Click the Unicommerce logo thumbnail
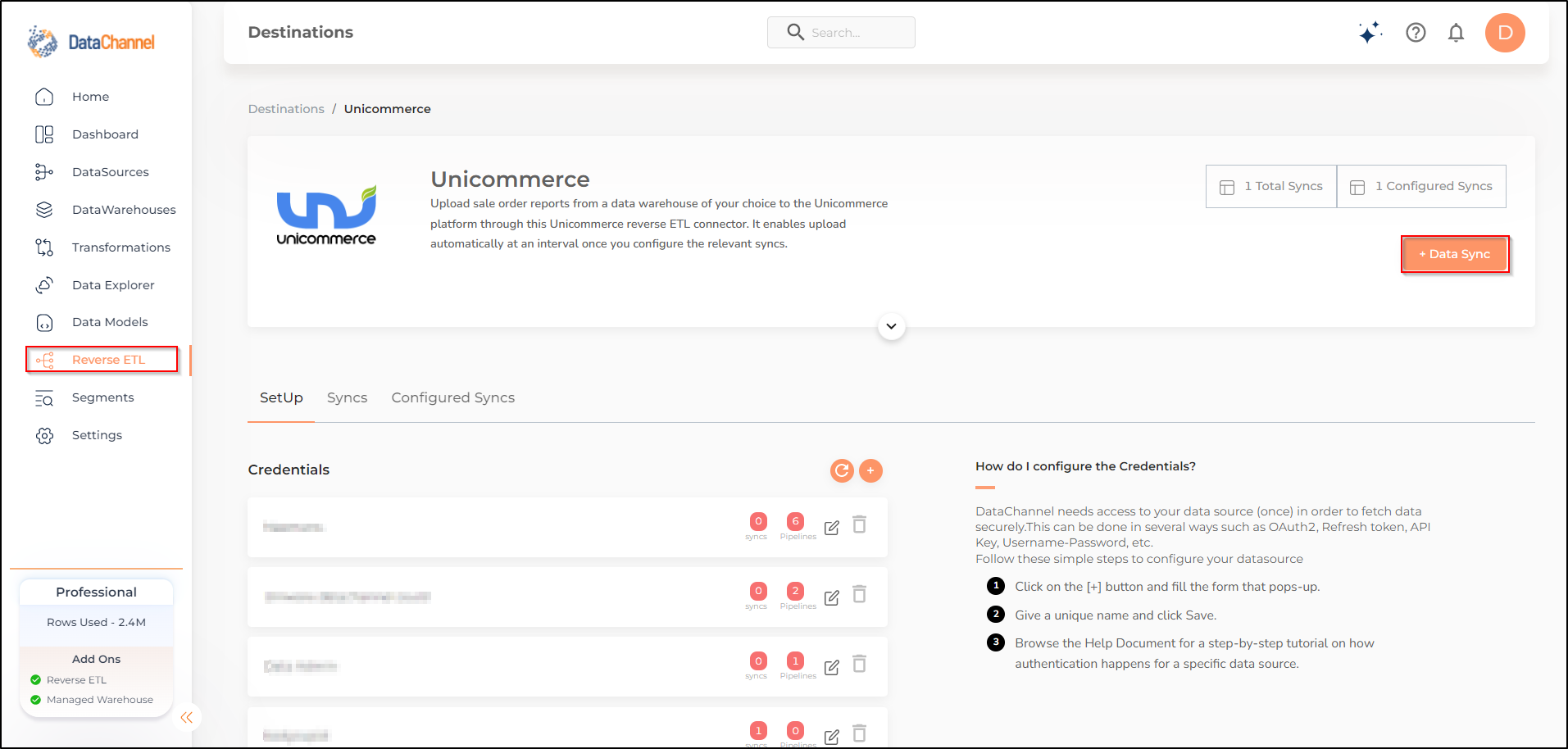 click(x=326, y=216)
